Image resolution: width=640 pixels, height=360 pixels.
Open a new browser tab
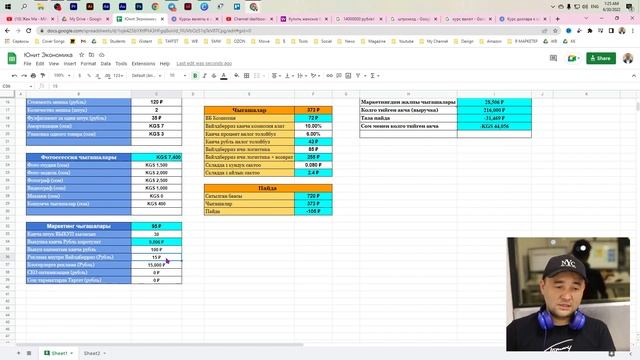[x=558, y=19]
